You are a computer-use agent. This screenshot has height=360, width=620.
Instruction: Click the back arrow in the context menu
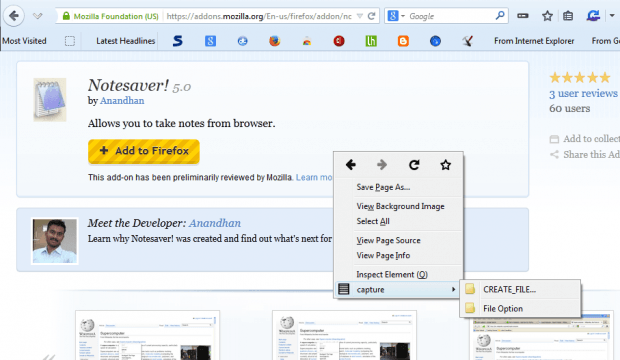(x=351, y=165)
